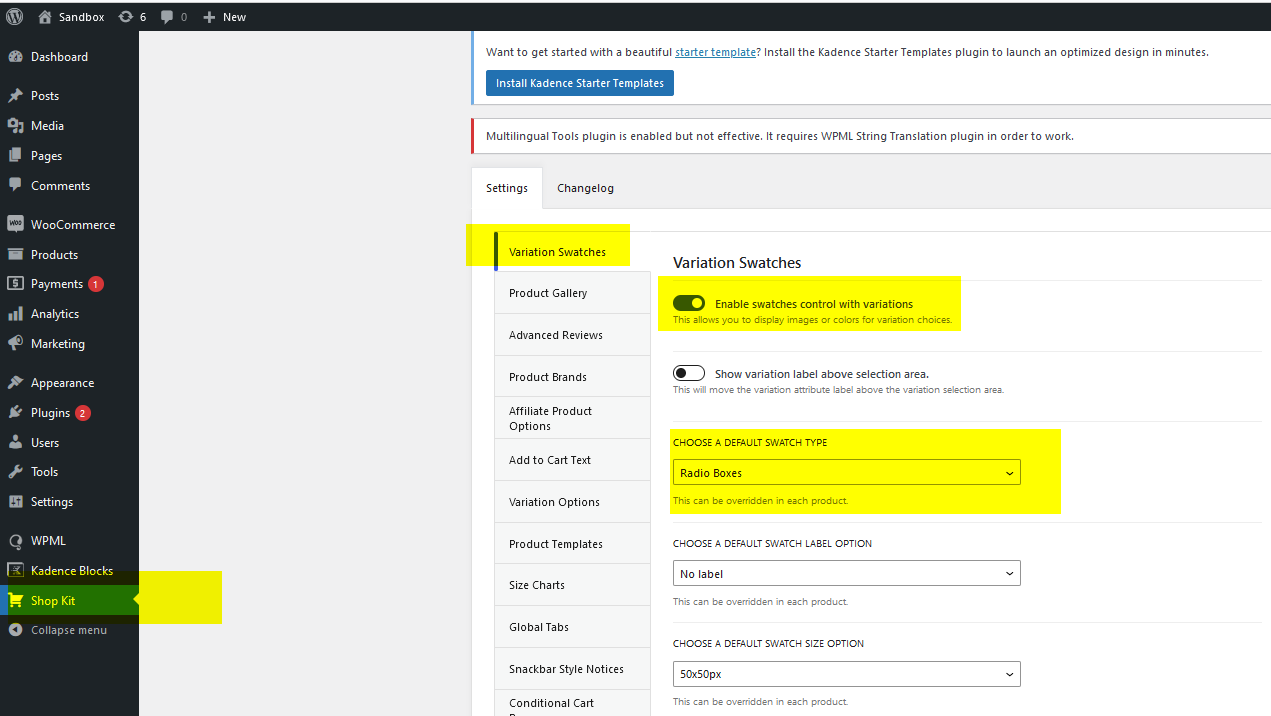Disable swatches control with variations toggle
Image resolution: width=1271 pixels, height=716 pixels.
689,303
